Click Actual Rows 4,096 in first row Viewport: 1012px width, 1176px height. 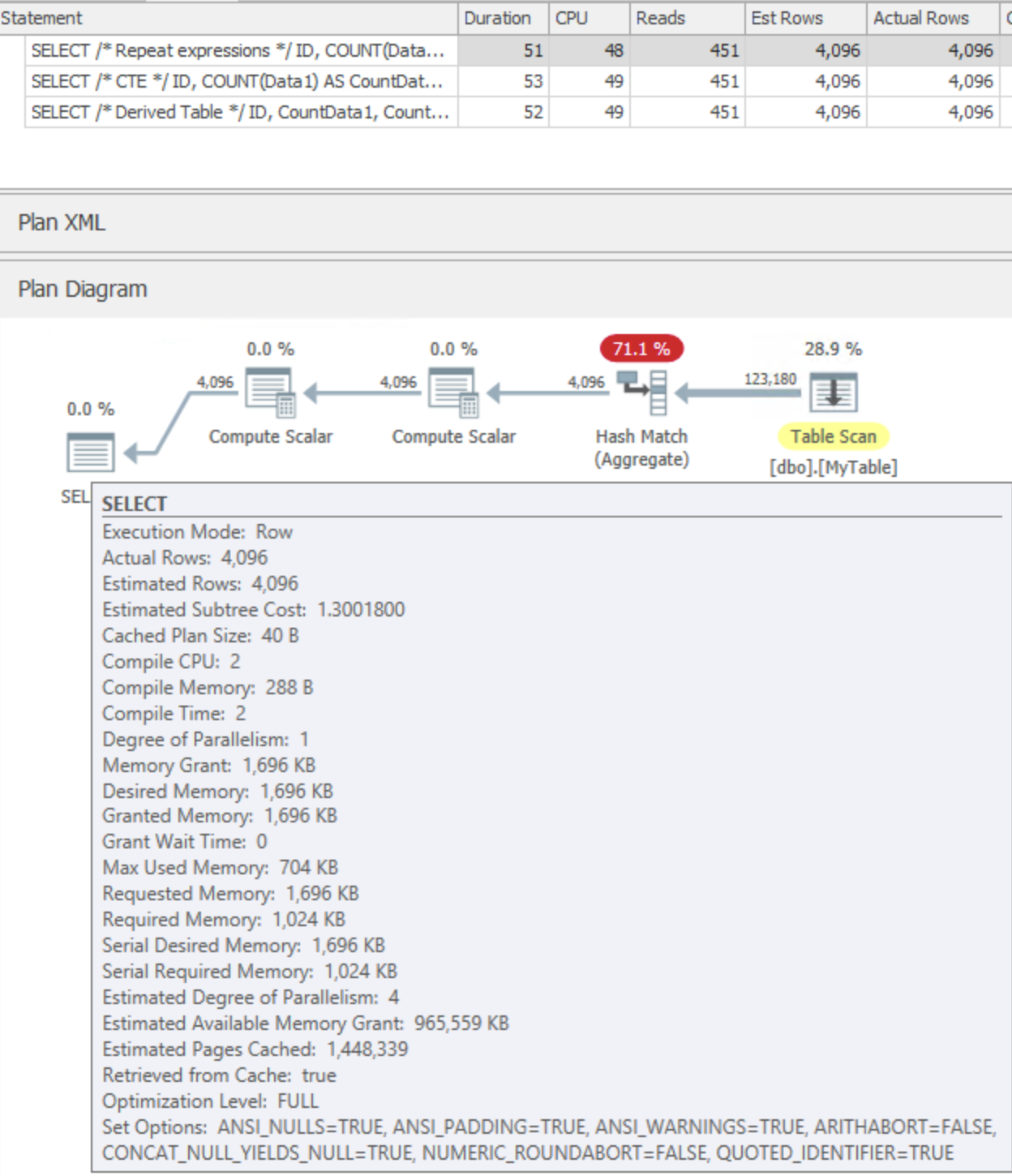coord(971,50)
